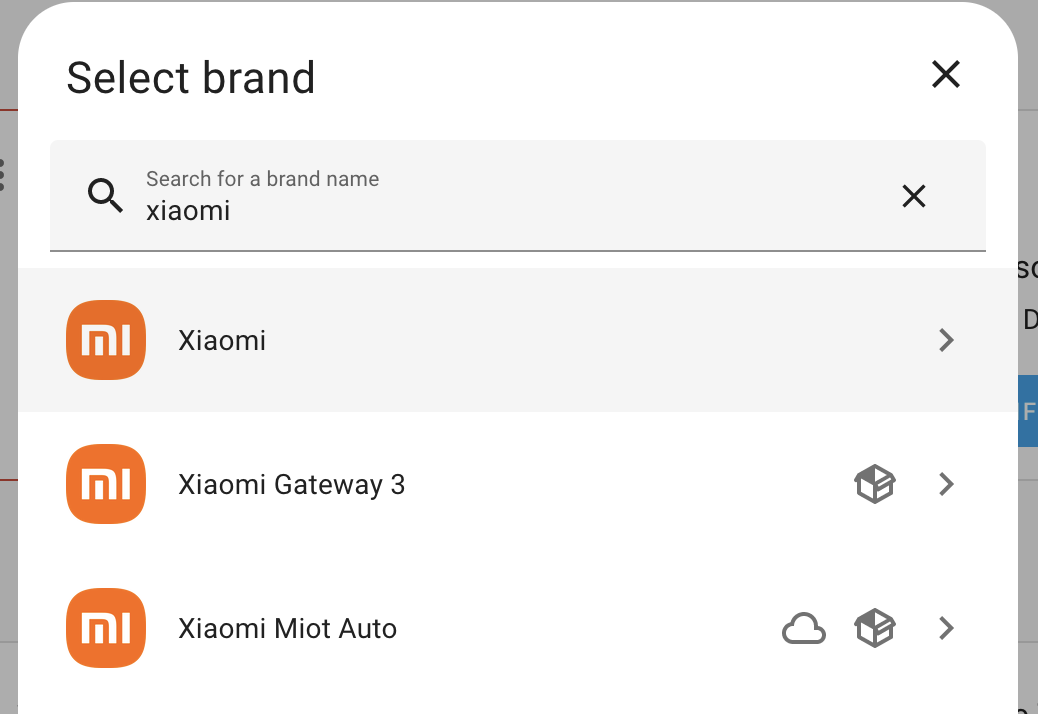Expand Xiaomi Miot Auto using its chevron
This screenshot has width=1038, height=714.
coord(946,628)
